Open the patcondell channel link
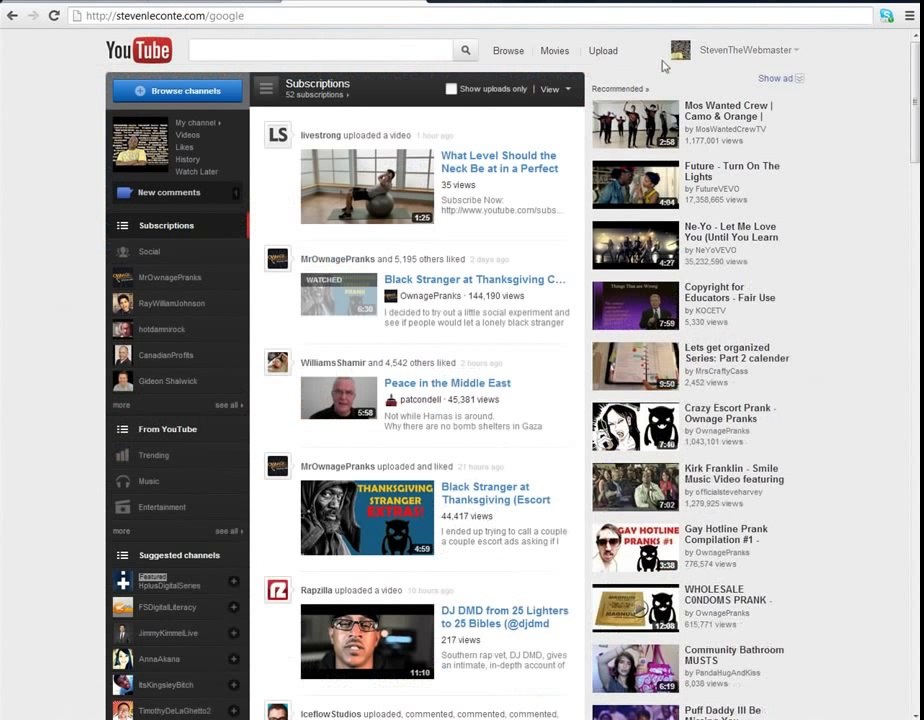Image resolution: width=924 pixels, height=720 pixels. coord(420,399)
